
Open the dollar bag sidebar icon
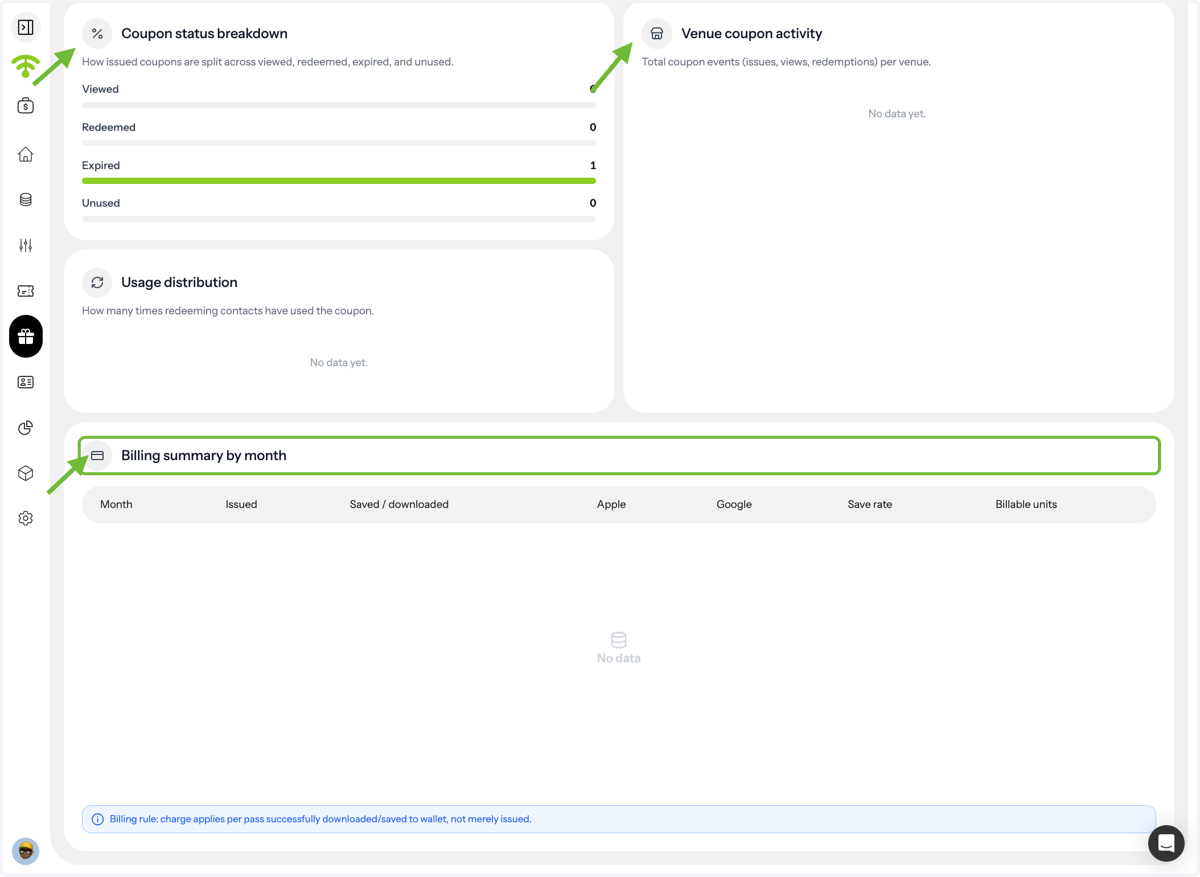tap(26, 105)
